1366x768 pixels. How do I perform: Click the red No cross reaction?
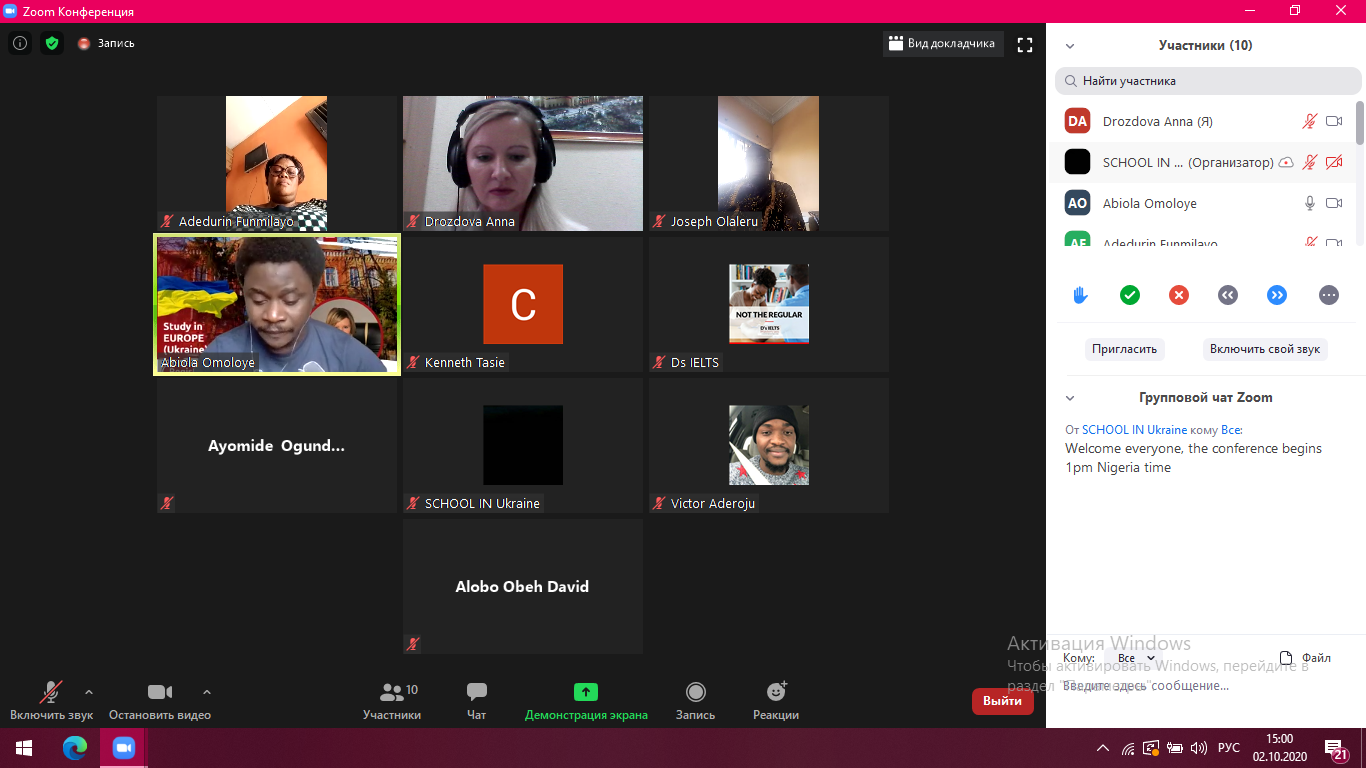(x=1179, y=295)
